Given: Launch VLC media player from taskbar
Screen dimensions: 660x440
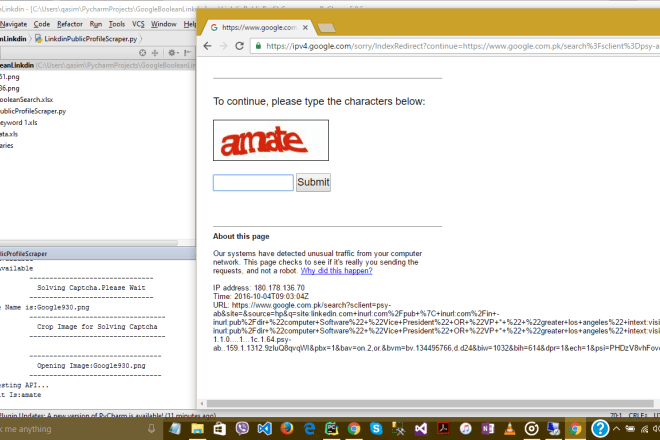Looking at the screenshot, I should [510, 429].
